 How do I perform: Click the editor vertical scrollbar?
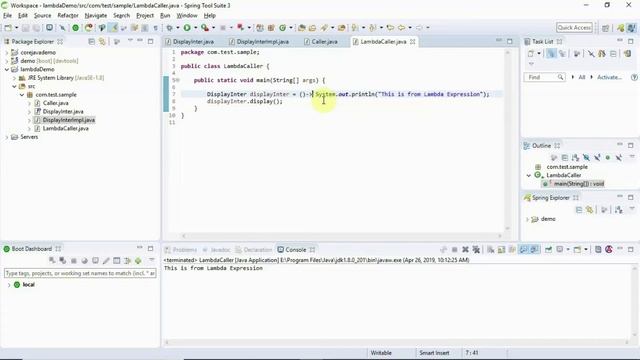tap(508, 139)
